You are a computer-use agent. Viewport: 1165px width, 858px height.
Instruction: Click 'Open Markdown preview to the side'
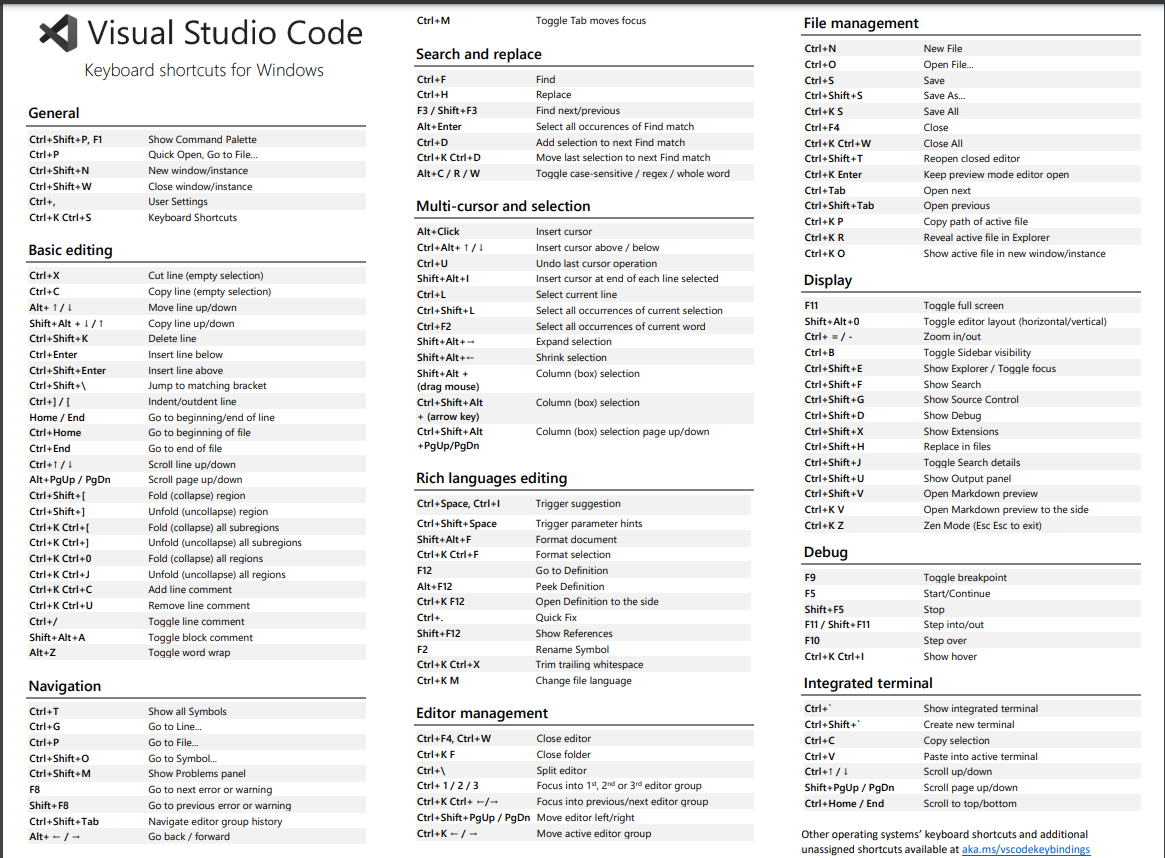tap(1006, 510)
